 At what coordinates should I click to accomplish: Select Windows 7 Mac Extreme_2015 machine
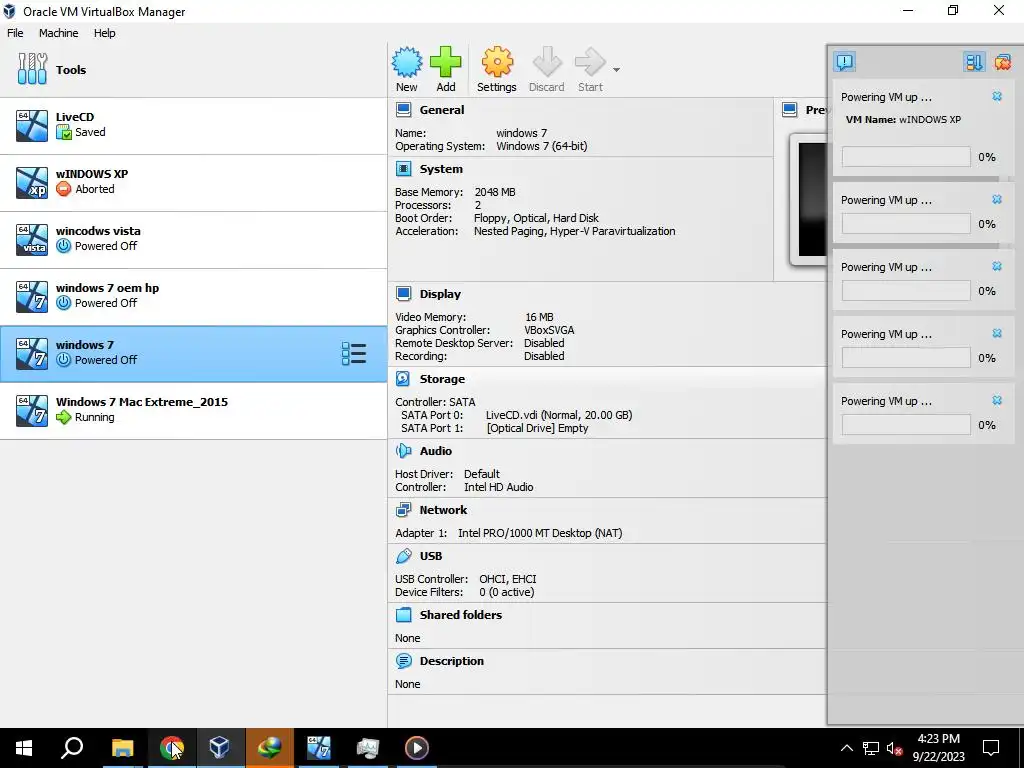coord(193,410)
